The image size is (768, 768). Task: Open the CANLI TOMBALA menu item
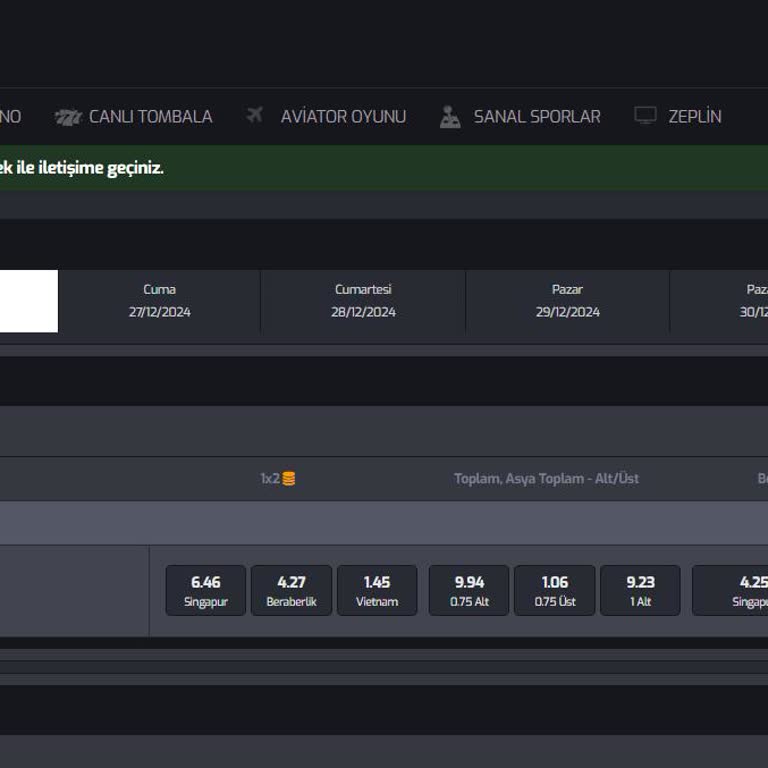click(x=150, y=117)
